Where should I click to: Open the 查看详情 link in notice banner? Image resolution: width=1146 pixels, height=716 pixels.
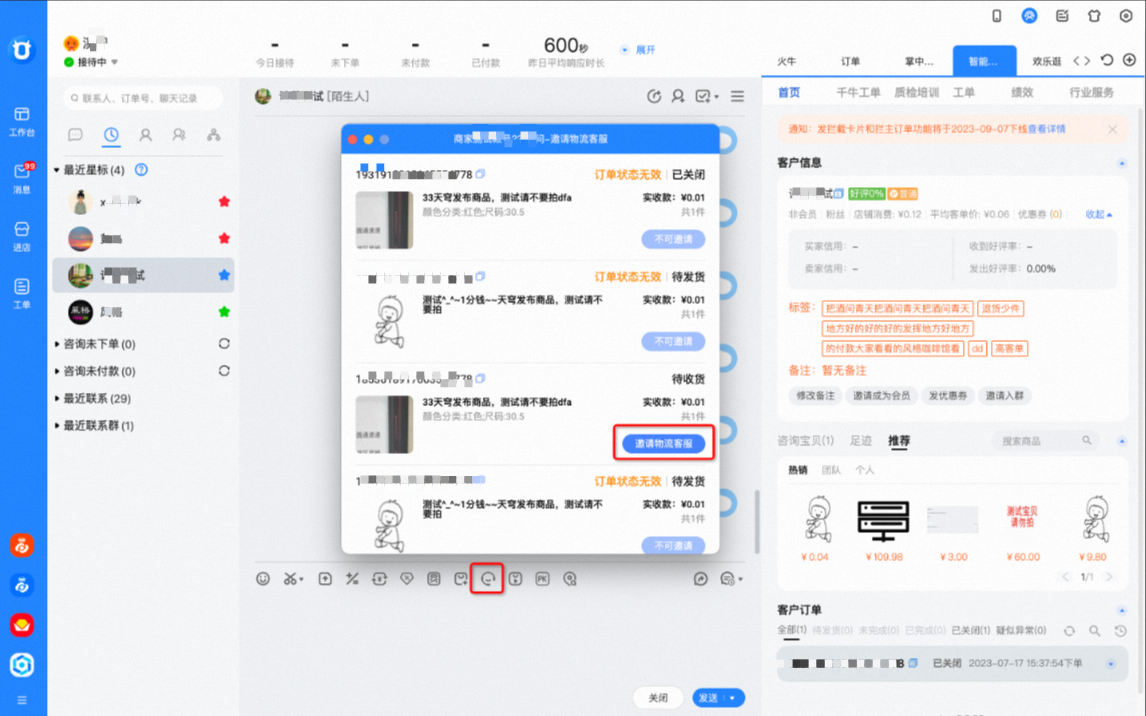coord(1047,129)
